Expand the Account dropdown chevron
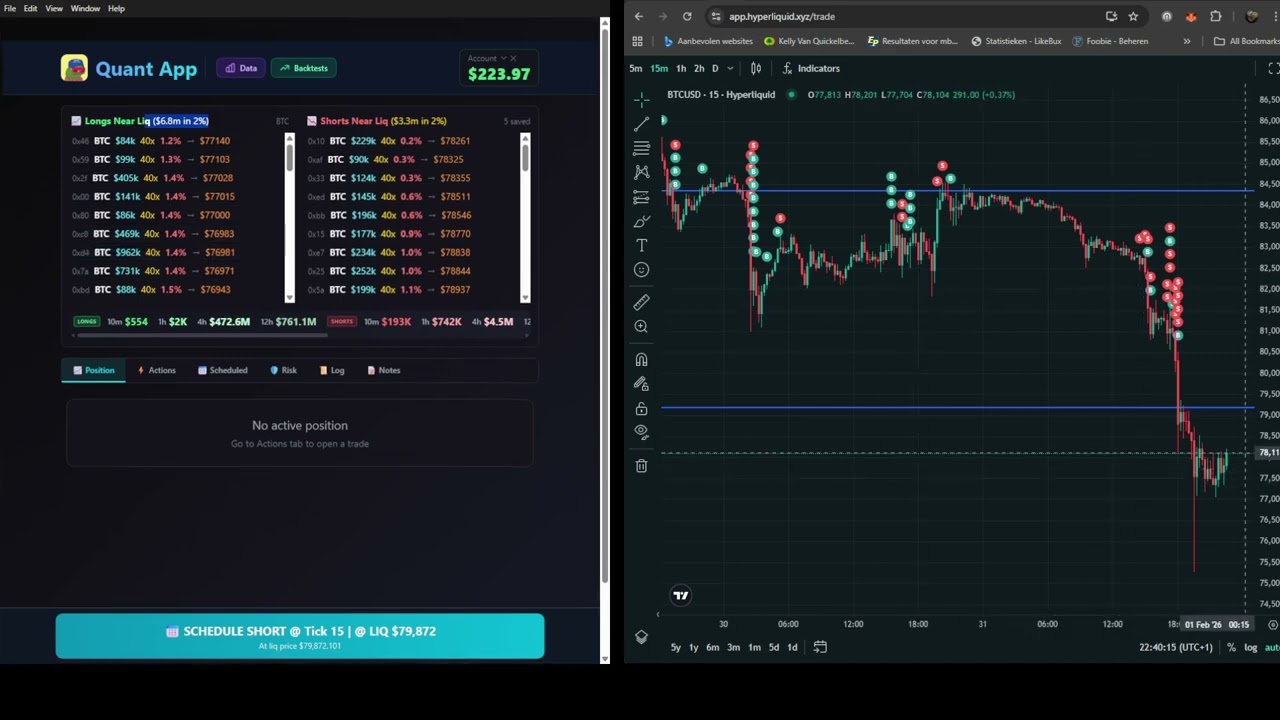Viewport: 1280px width, 720px height. coord(503,58)
